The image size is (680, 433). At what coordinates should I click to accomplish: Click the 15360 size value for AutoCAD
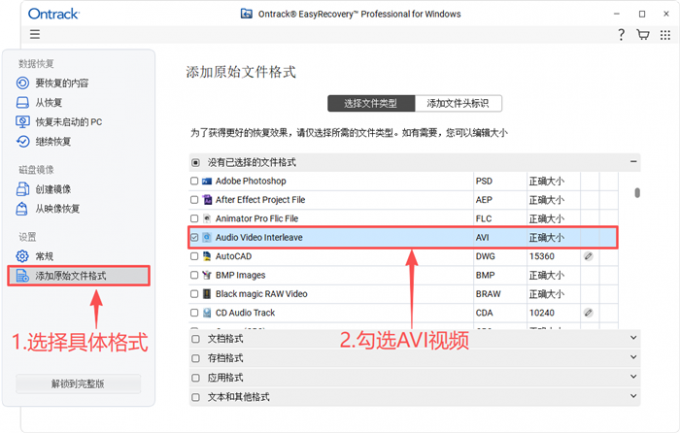(x=542, y=256)
